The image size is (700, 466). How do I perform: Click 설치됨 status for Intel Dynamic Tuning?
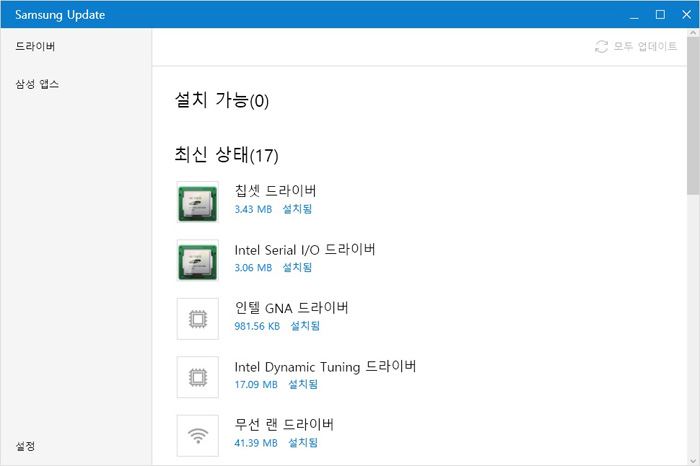coord(303,384)
